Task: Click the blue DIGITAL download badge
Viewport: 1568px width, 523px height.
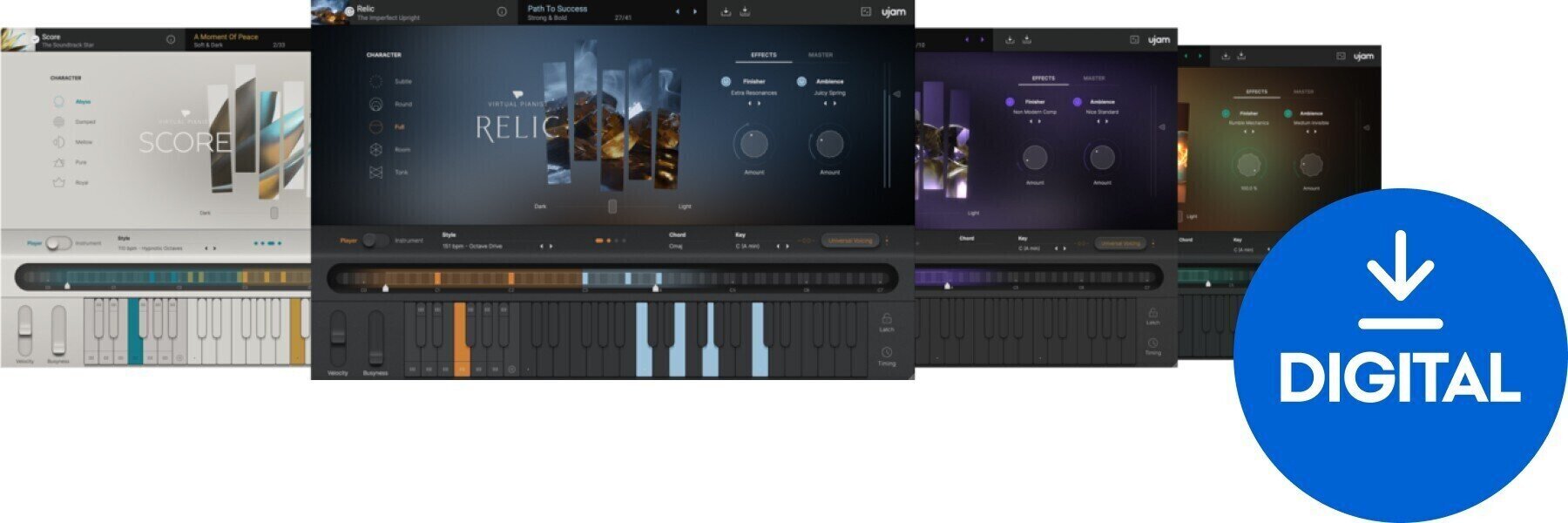Action: pos(1400,355)
